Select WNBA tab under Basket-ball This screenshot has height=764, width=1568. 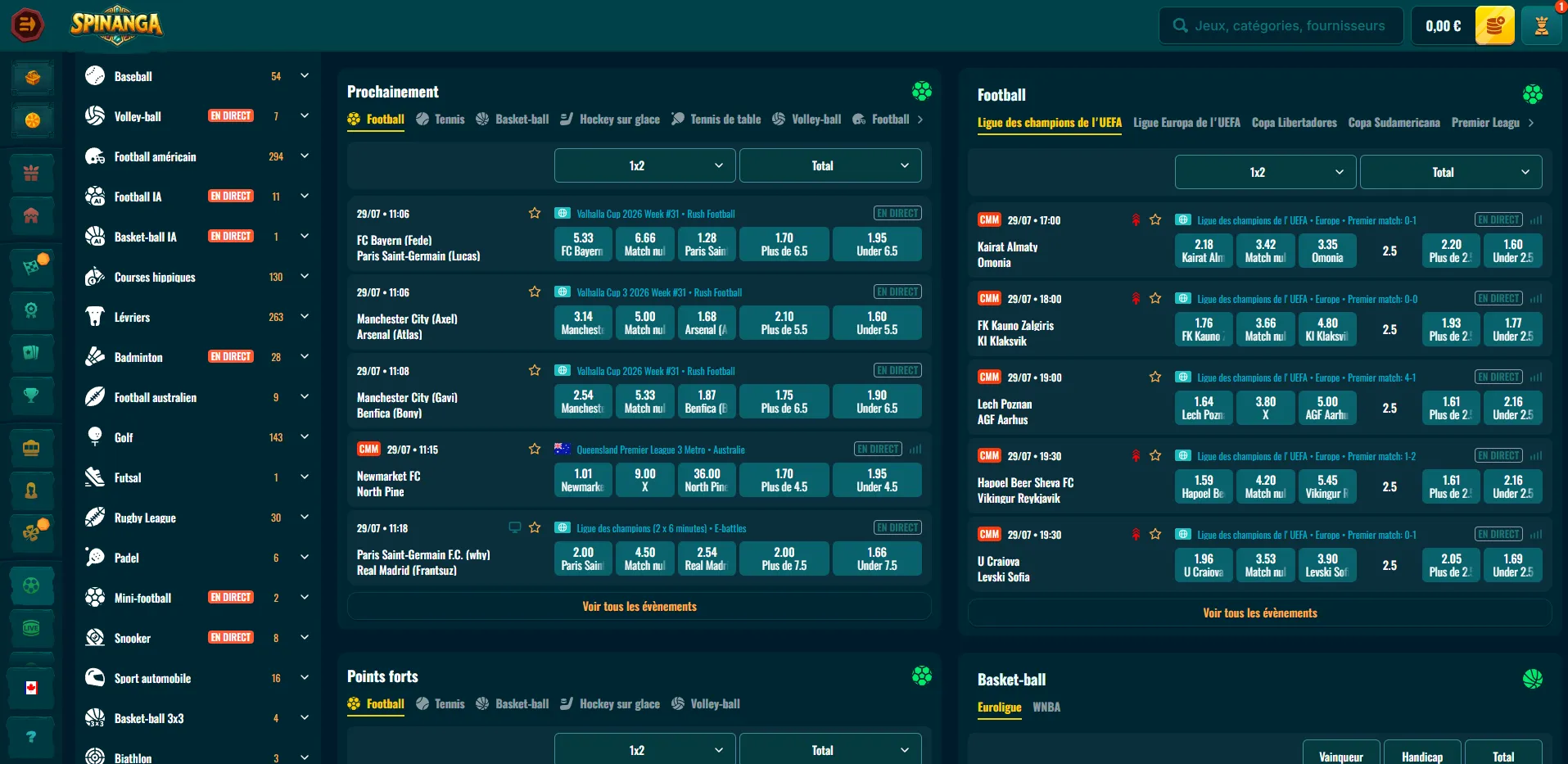[1046, 707]
